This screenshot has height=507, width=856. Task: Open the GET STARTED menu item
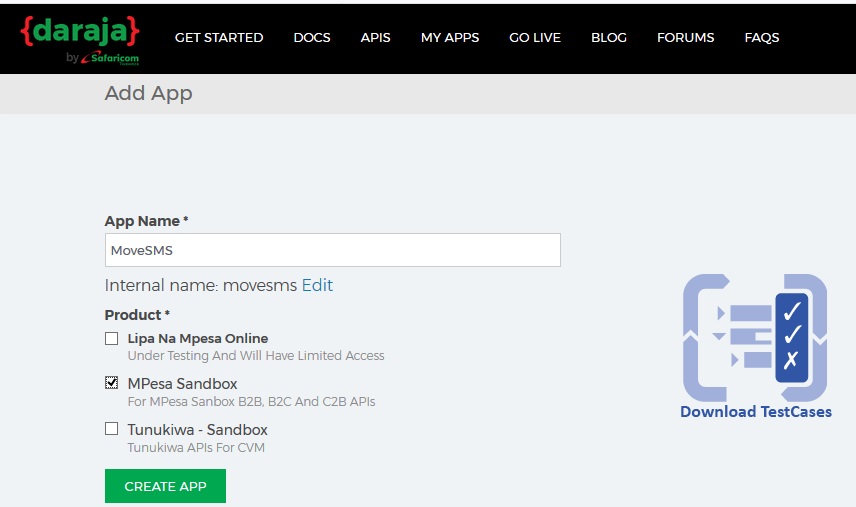(219, 38)
